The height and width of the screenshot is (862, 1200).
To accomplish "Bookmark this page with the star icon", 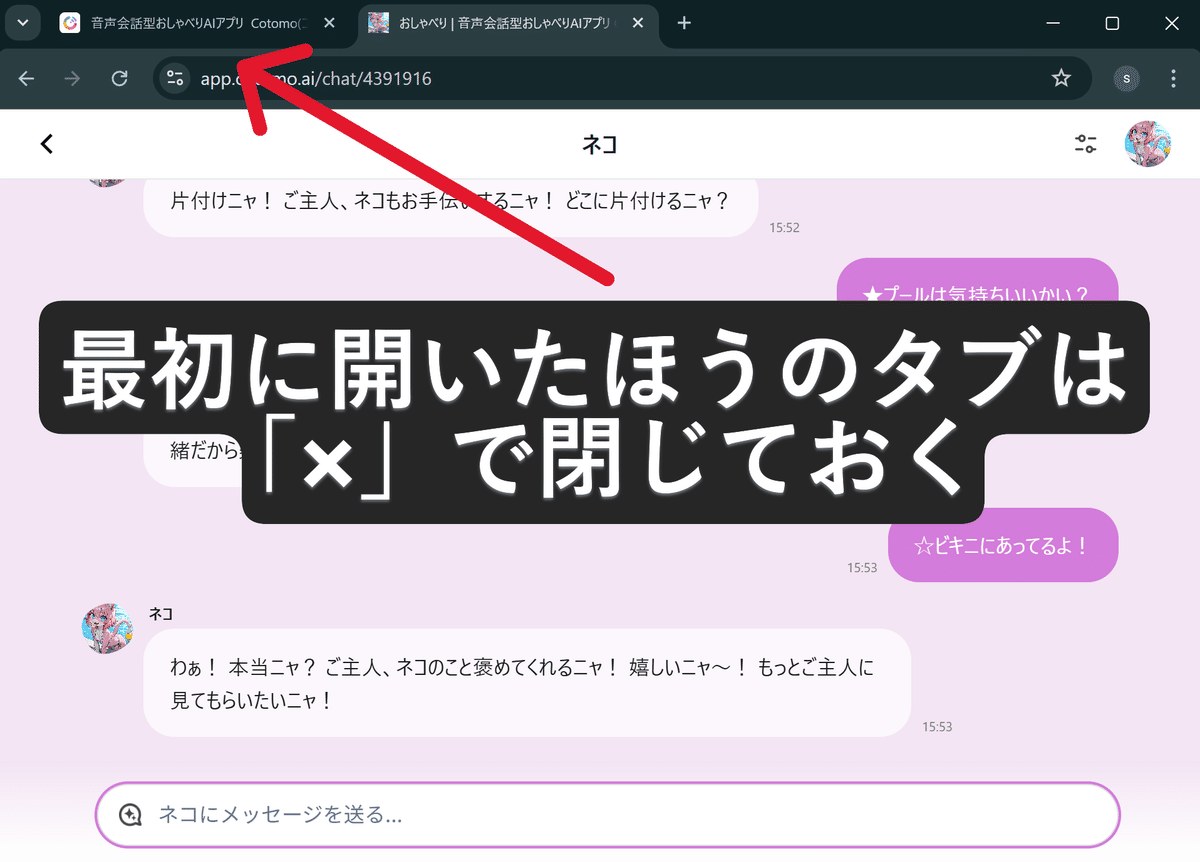I will pos(1061,78).
